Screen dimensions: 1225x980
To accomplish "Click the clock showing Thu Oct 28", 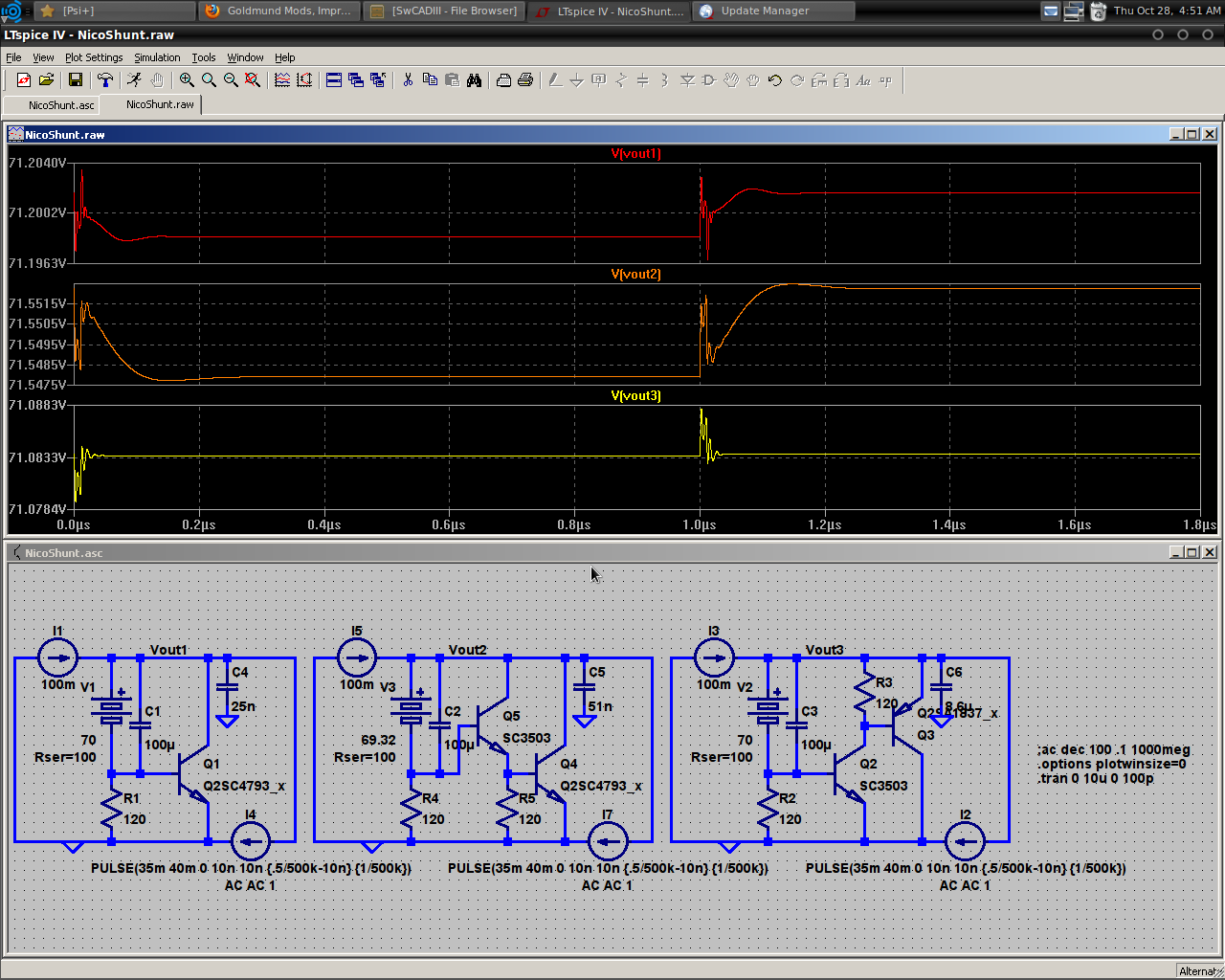I will click(1168, 11).
